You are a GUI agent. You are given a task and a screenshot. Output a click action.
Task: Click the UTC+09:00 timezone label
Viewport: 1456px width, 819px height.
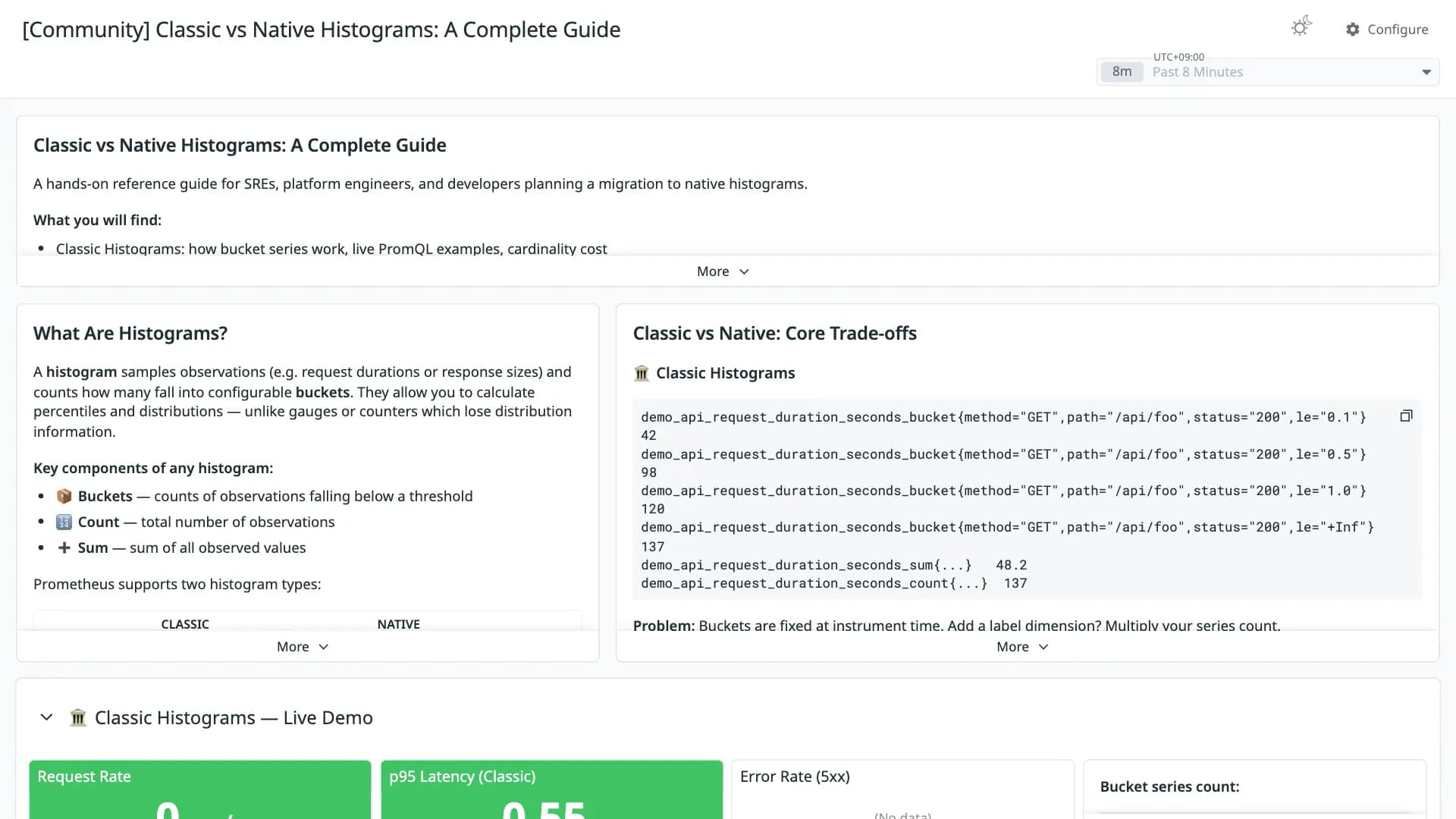tap(1178, 57)
